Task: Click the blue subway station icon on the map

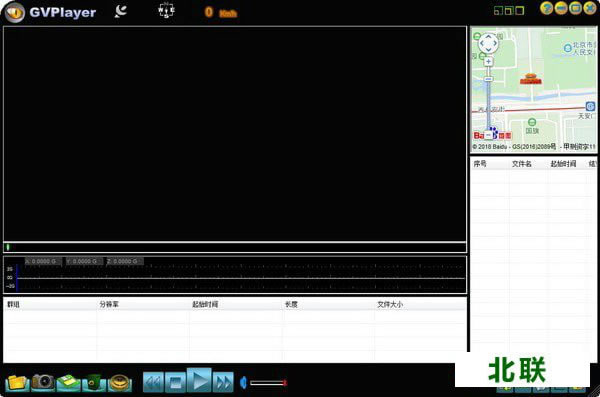Action: pyautogui.click(x=590, y=106)
